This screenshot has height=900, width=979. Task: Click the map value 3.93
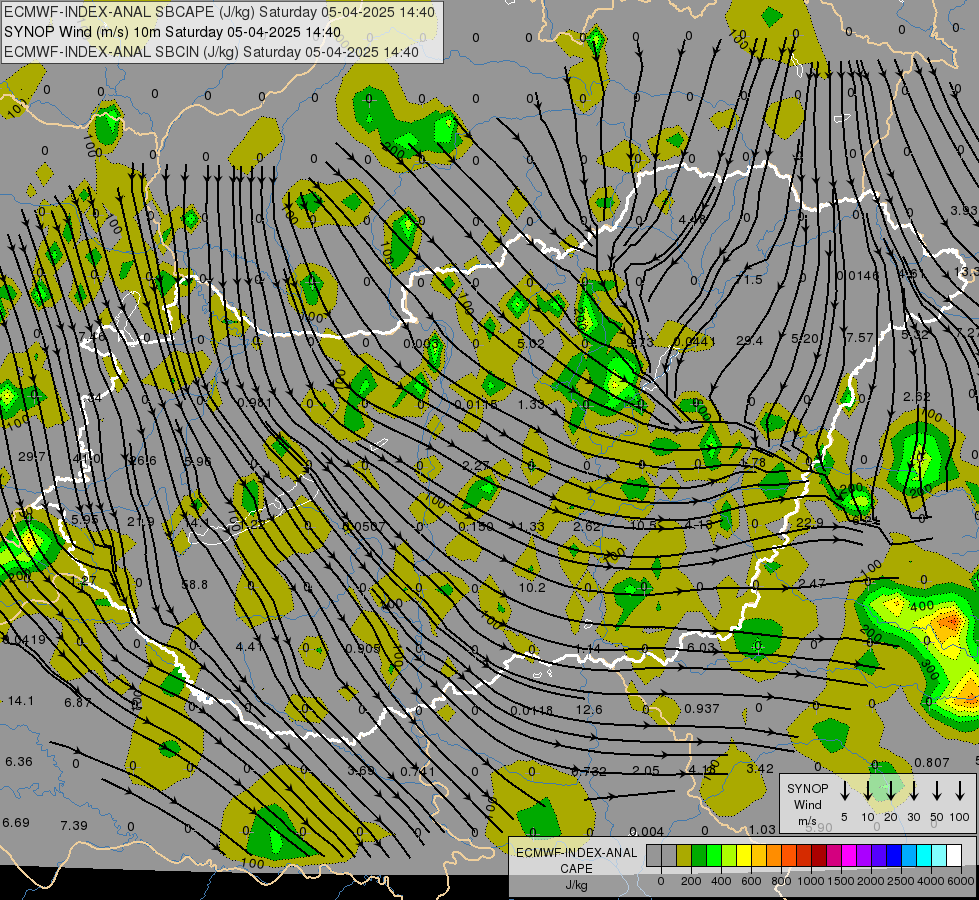(x=964, y=210)
